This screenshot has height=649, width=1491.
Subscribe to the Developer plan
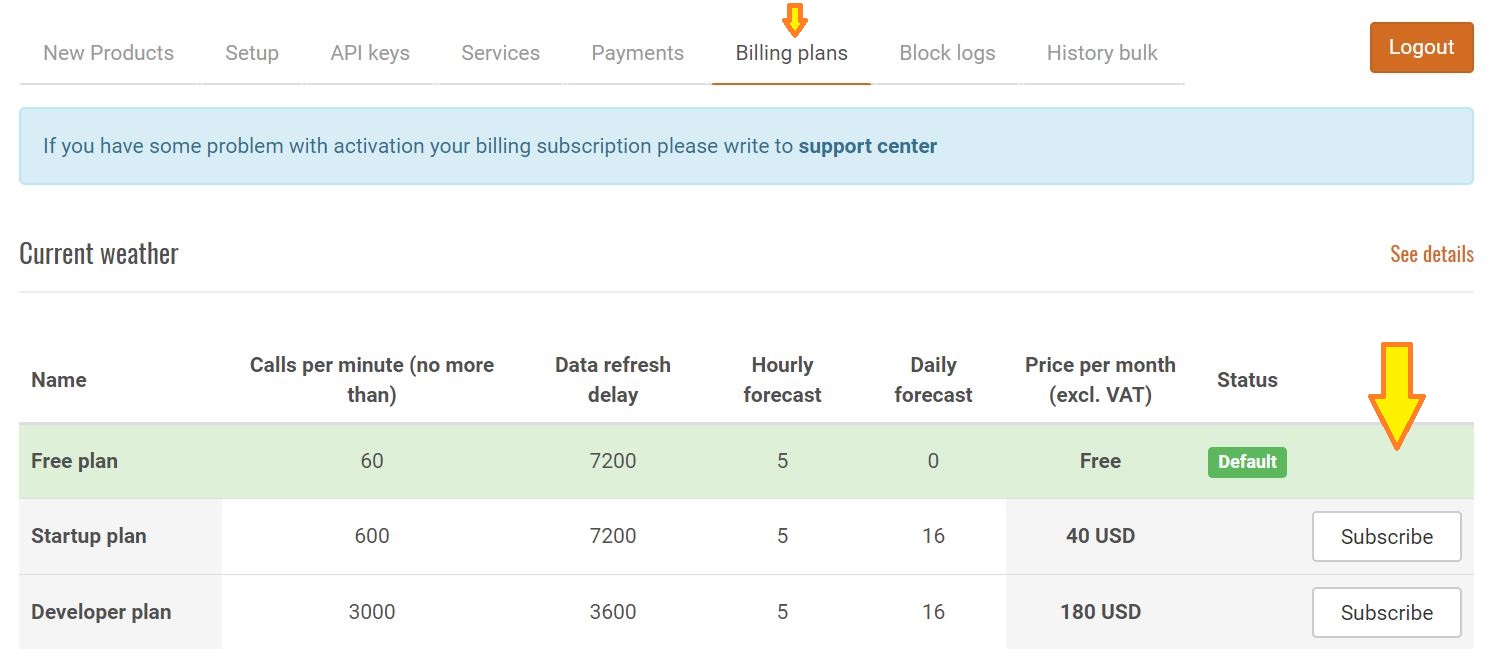click(1386, 613)
